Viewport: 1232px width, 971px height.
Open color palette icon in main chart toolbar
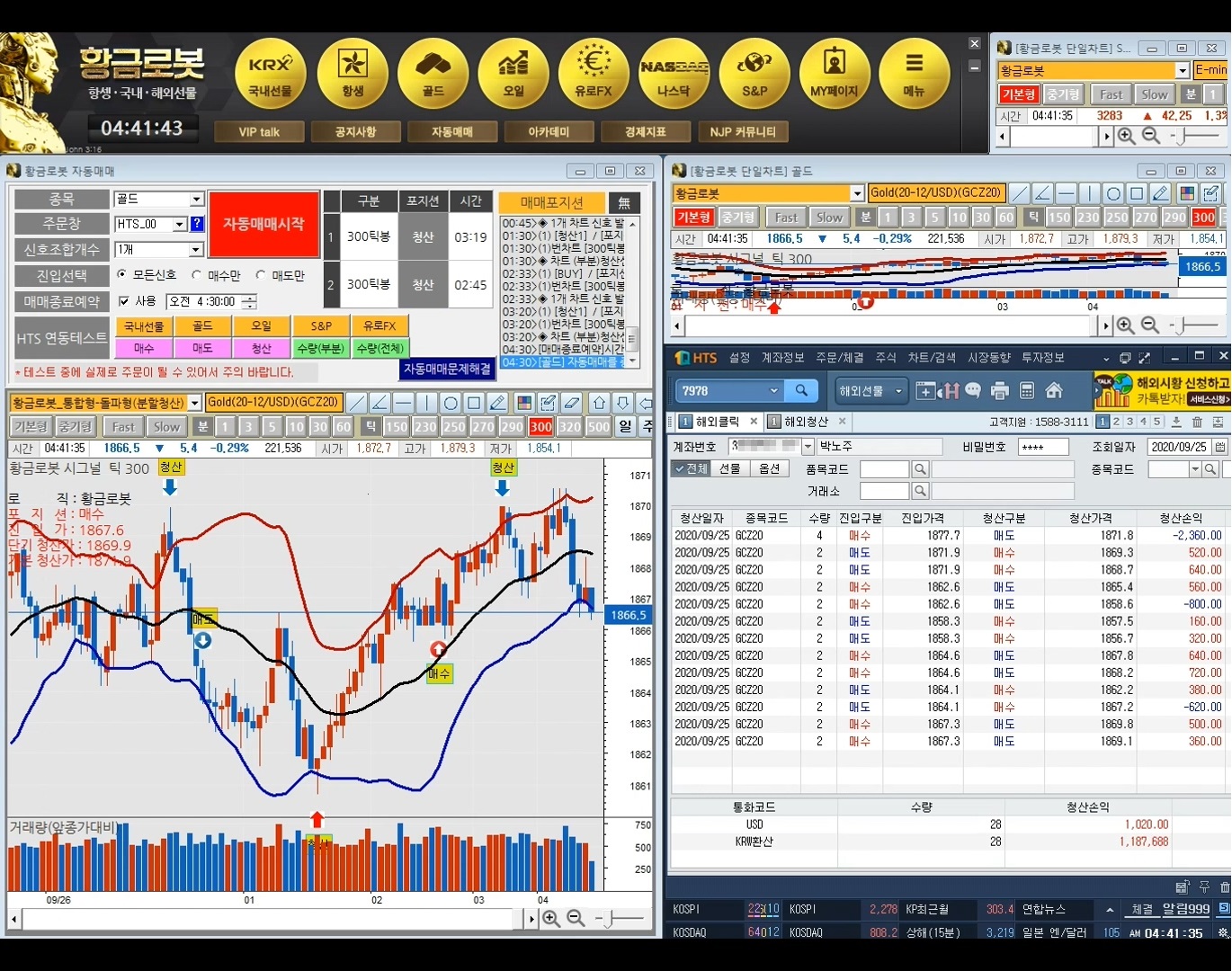[524, 403]
